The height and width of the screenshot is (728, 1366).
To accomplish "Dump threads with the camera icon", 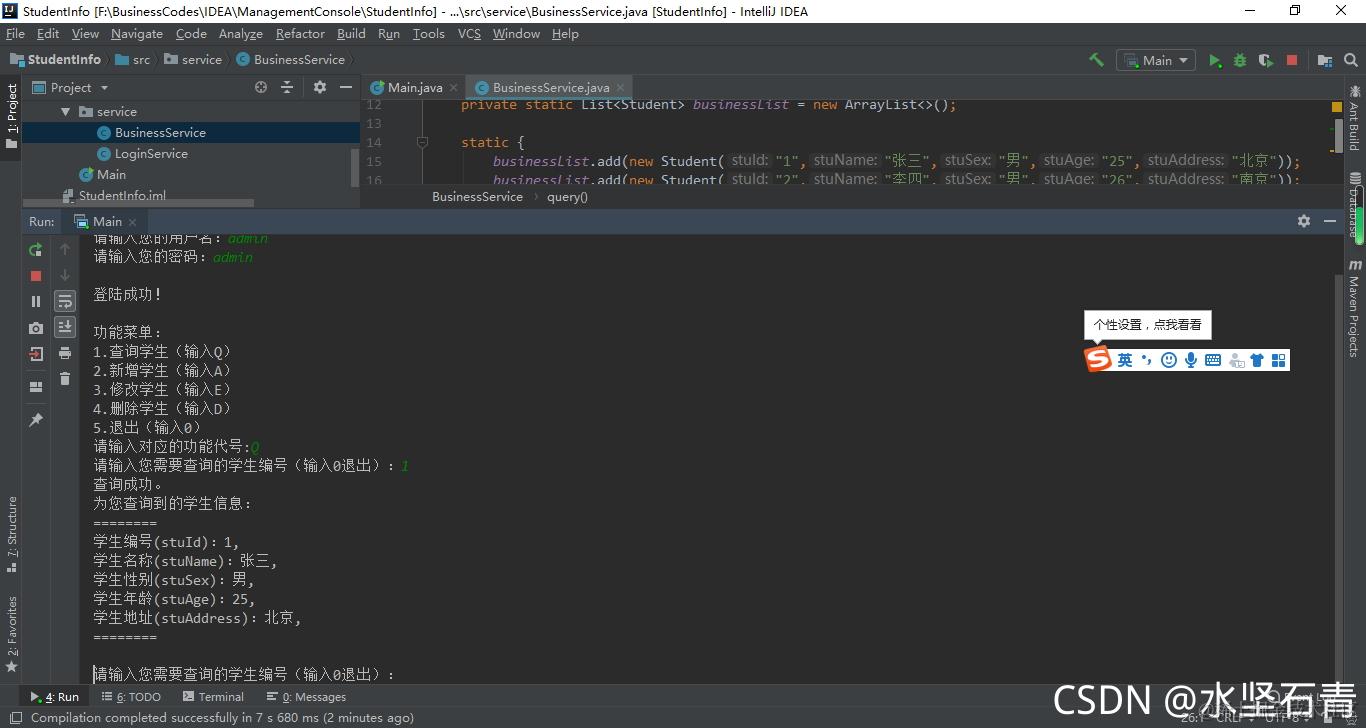I will tap(36, 327).
